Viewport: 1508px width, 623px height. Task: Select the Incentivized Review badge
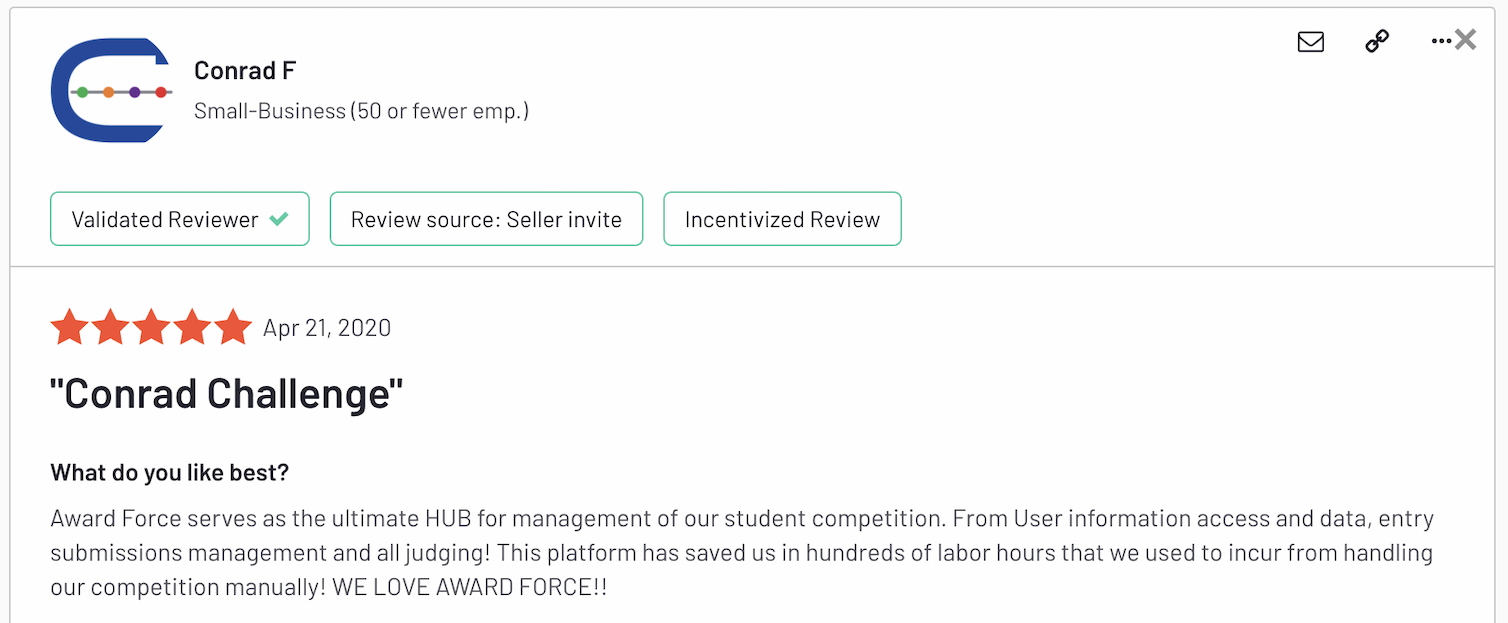pos(782,219)
